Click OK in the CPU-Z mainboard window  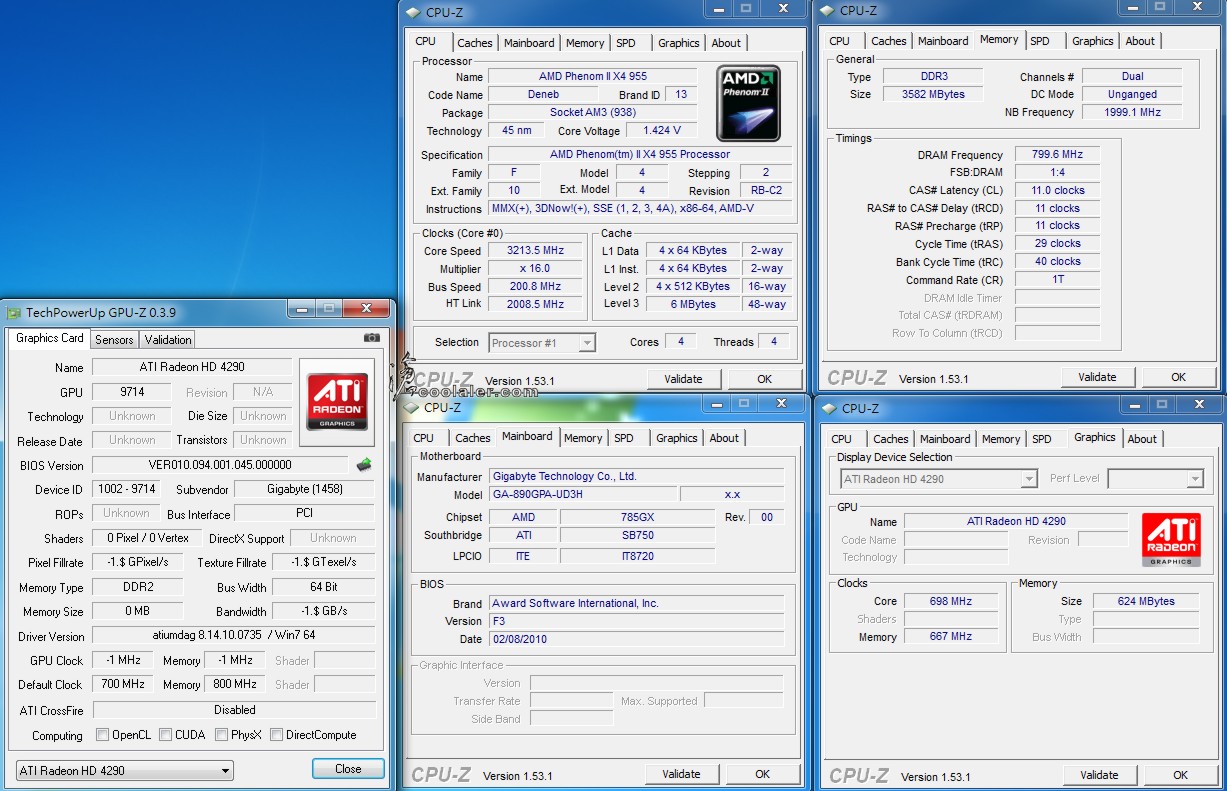pos(763,774)
